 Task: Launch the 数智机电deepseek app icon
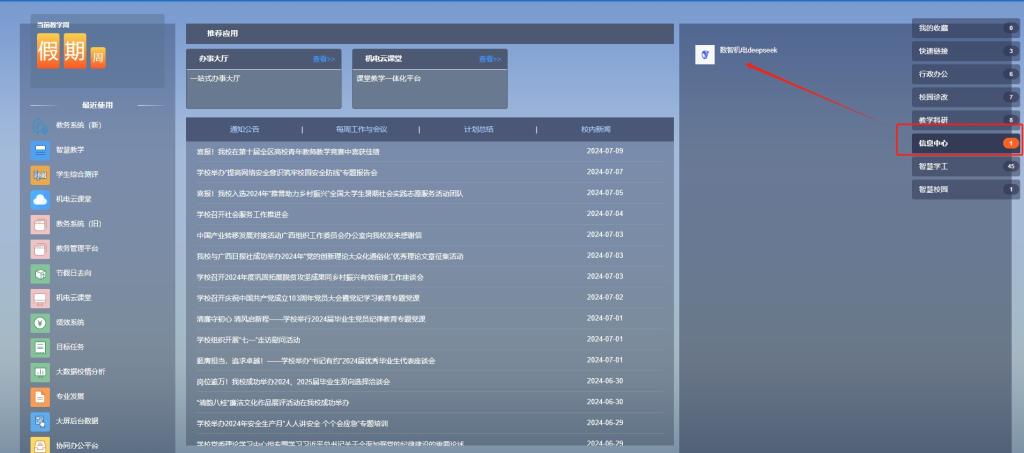[x=706, y=56]
